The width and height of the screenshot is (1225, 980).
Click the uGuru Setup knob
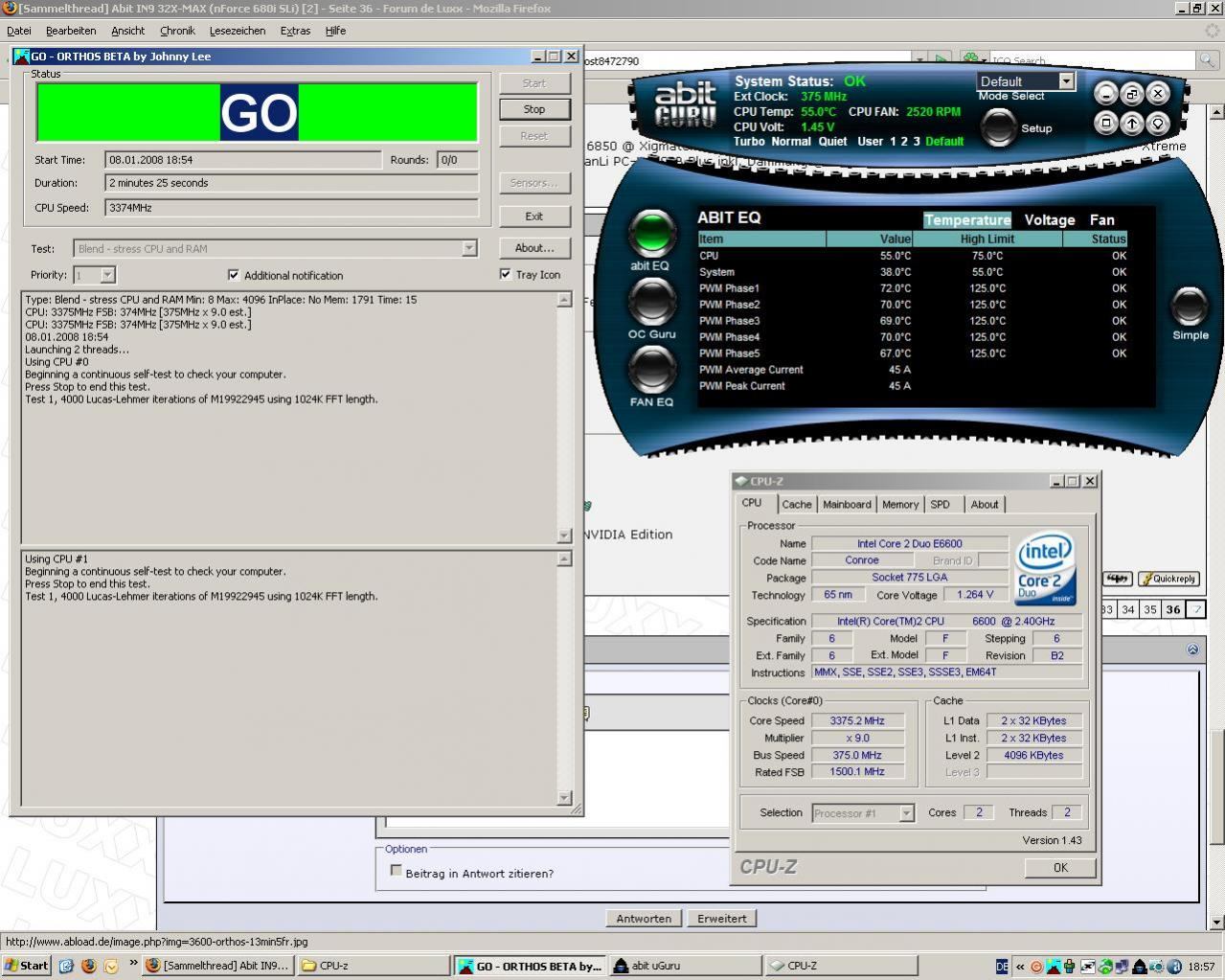click(999, 126)
